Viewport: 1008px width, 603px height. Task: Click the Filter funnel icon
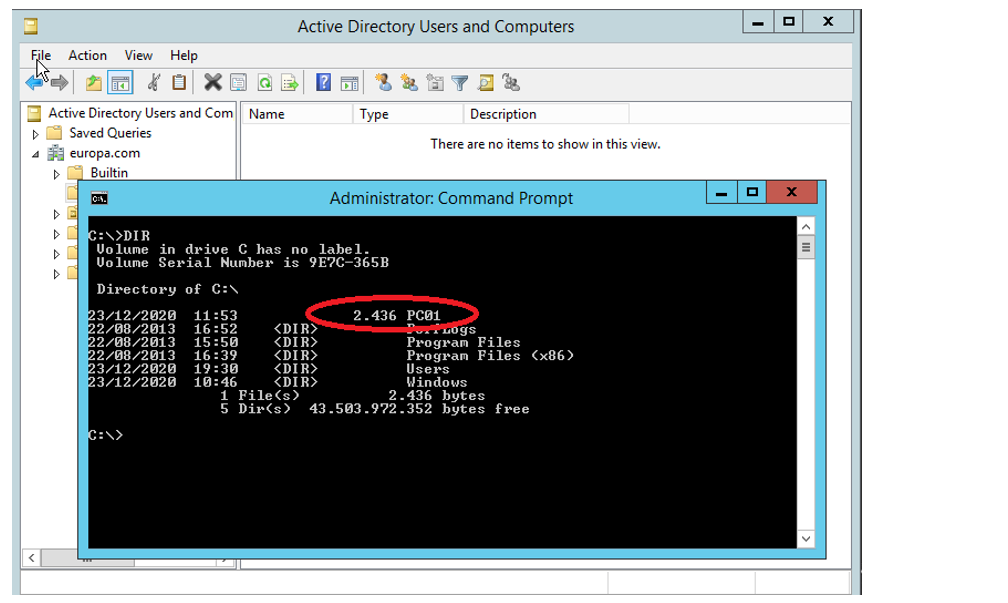point(460,83)
